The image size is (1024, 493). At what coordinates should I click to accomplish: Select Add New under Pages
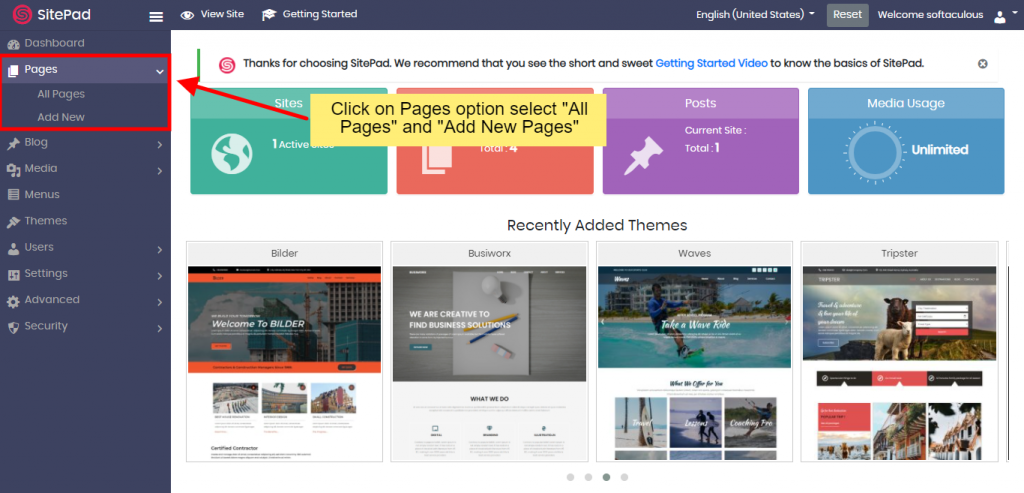click(61, 117)
